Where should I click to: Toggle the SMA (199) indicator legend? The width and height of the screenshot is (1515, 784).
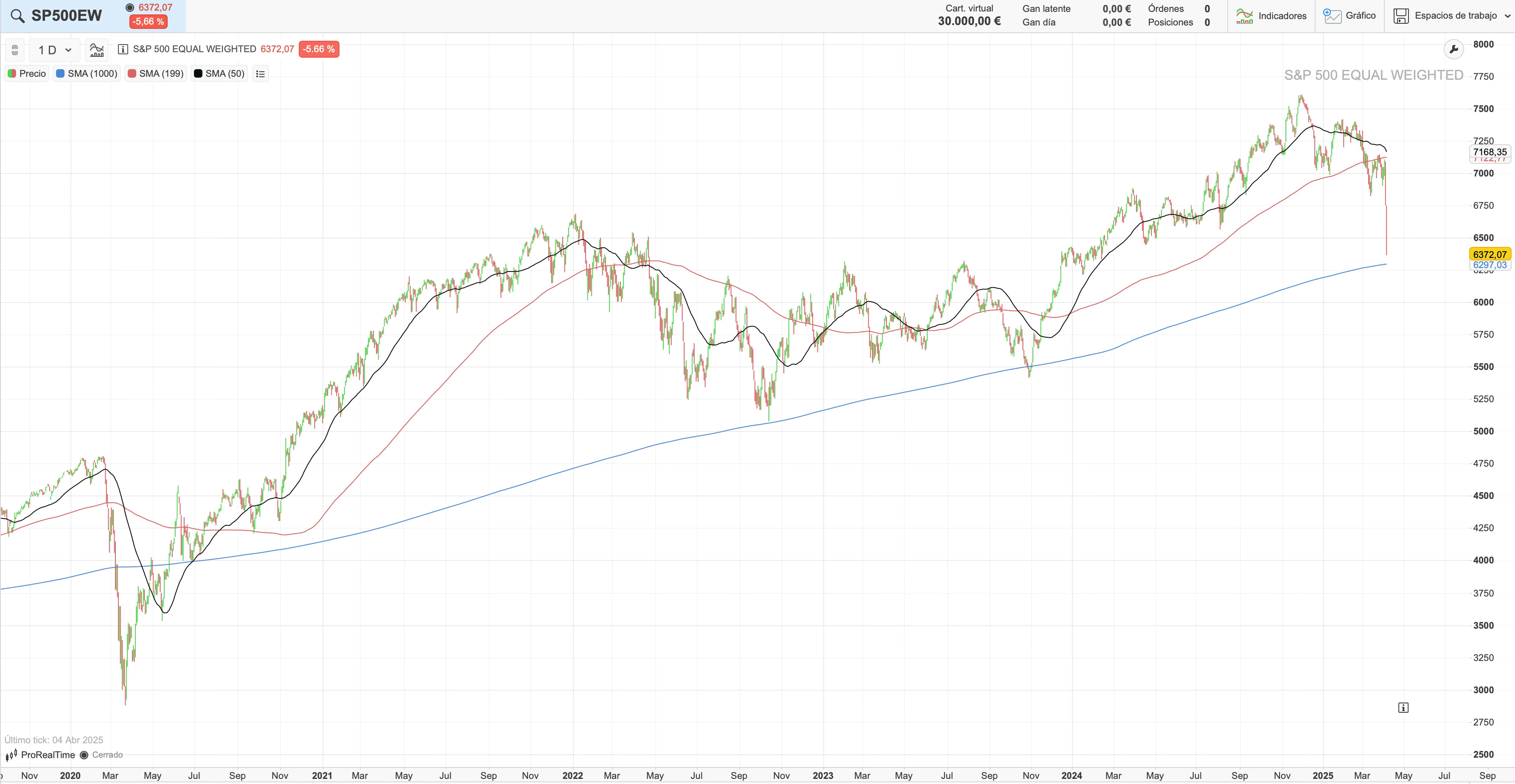156,73
